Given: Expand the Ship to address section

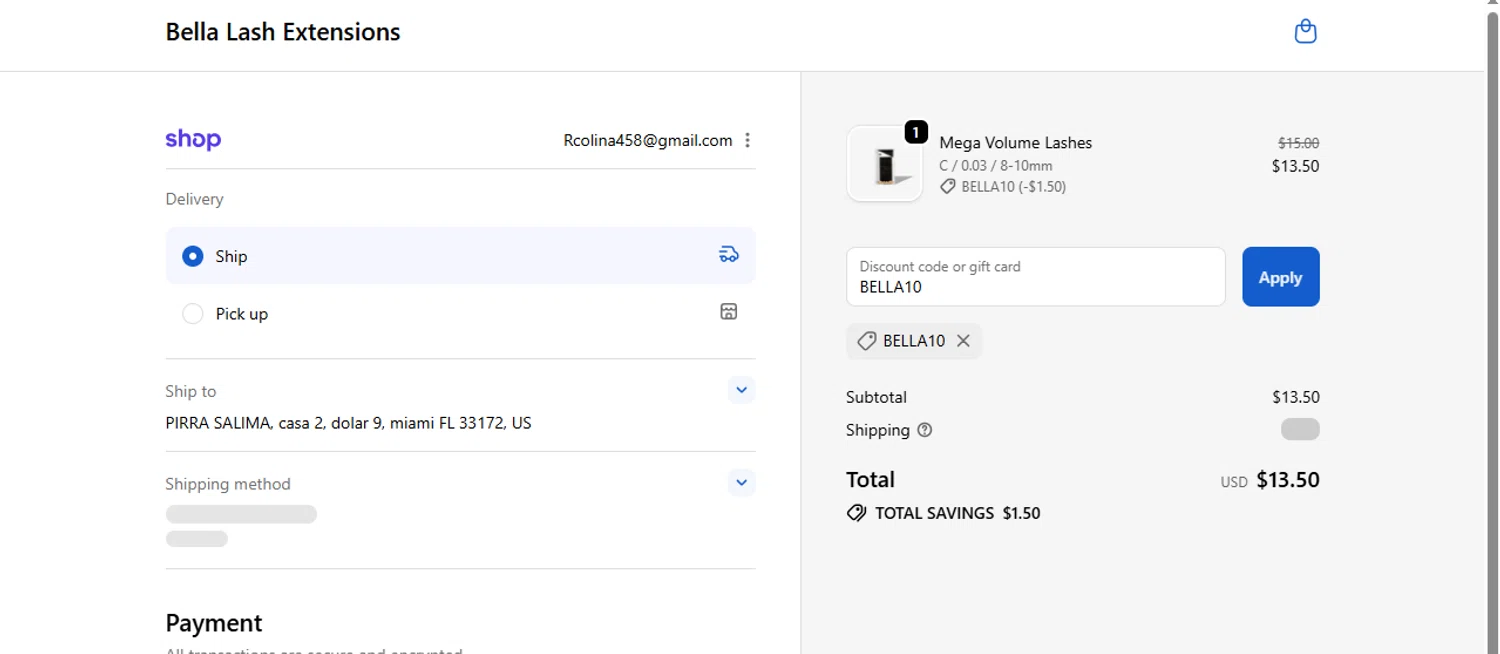Looking at the screenshot, I should point(741,390).
